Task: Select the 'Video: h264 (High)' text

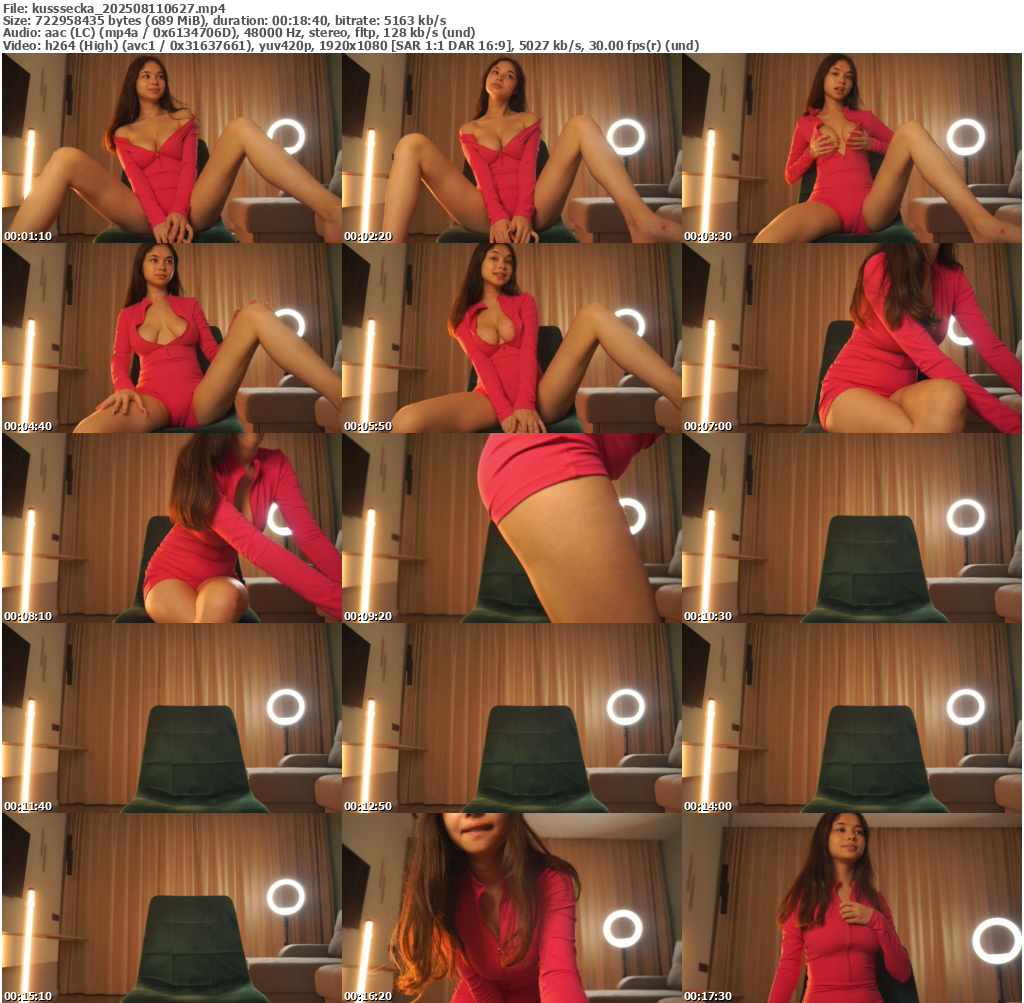Action: (x=60, y=46)
